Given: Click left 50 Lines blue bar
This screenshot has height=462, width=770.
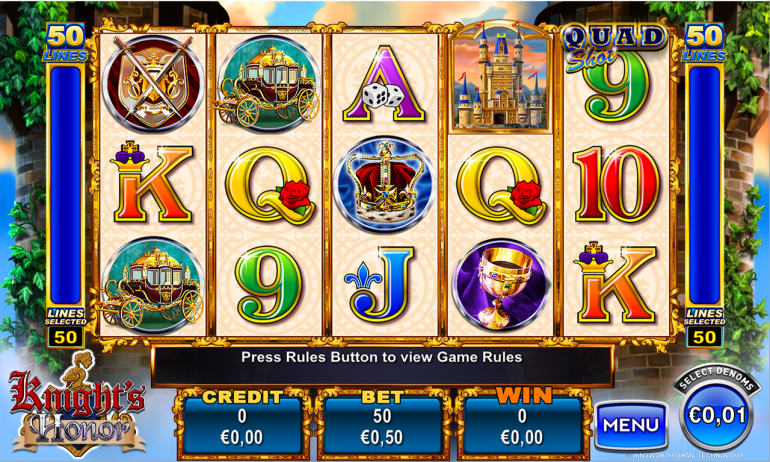Looking at the screenshot, I should click(65, 186).
